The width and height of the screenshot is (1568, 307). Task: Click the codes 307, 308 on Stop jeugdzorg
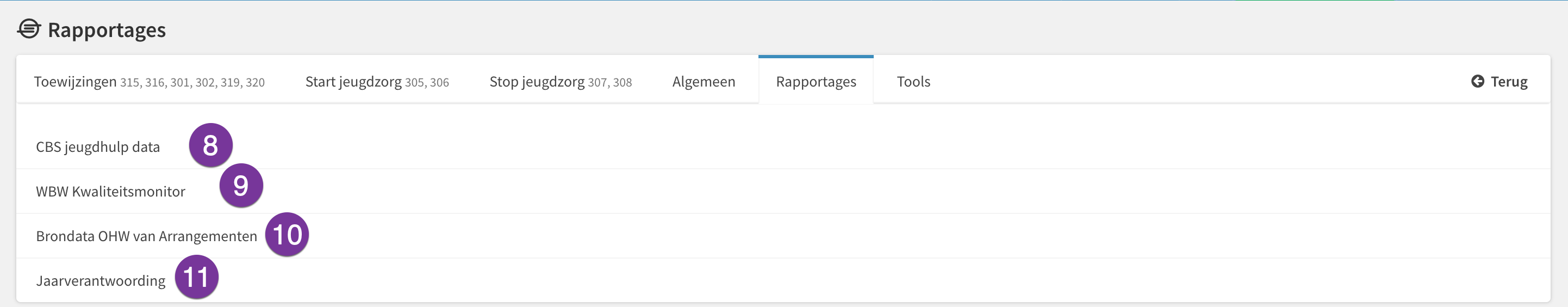610,82
